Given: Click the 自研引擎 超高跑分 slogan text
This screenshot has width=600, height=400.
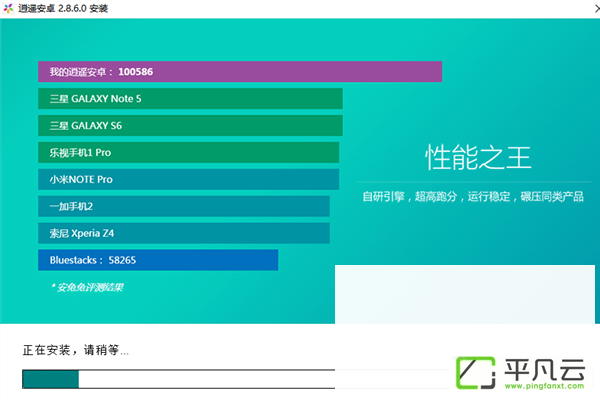Looking at the screenshot, I should (473, 197).
